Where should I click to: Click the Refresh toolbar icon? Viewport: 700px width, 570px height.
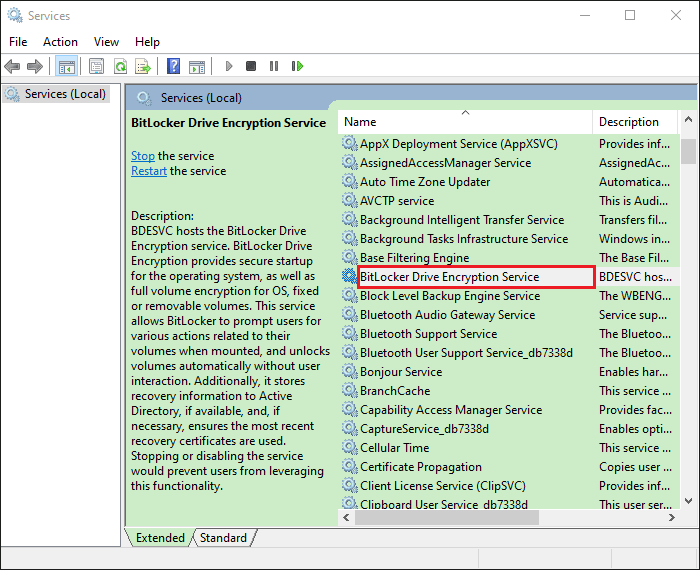tap(120, 67)
